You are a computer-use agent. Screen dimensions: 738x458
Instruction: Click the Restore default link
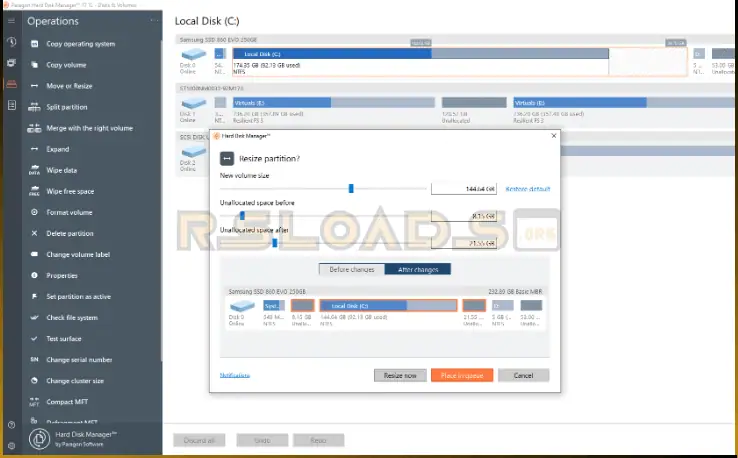[527, 188]
